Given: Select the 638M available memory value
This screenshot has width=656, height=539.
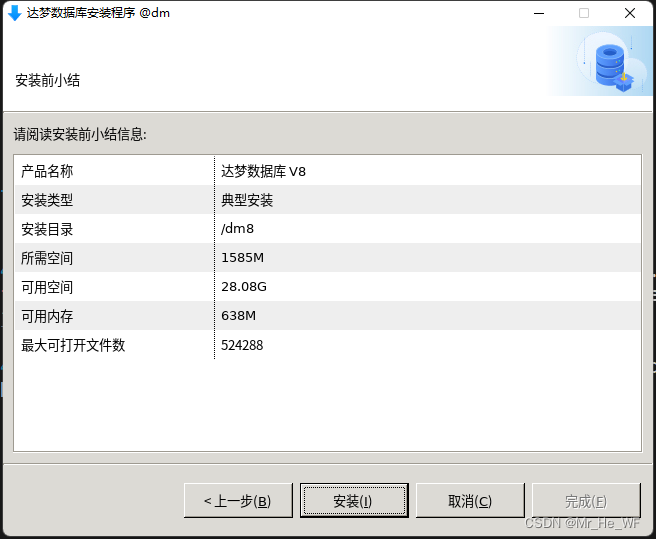Looking at the screenshot, I should (238, 316).
